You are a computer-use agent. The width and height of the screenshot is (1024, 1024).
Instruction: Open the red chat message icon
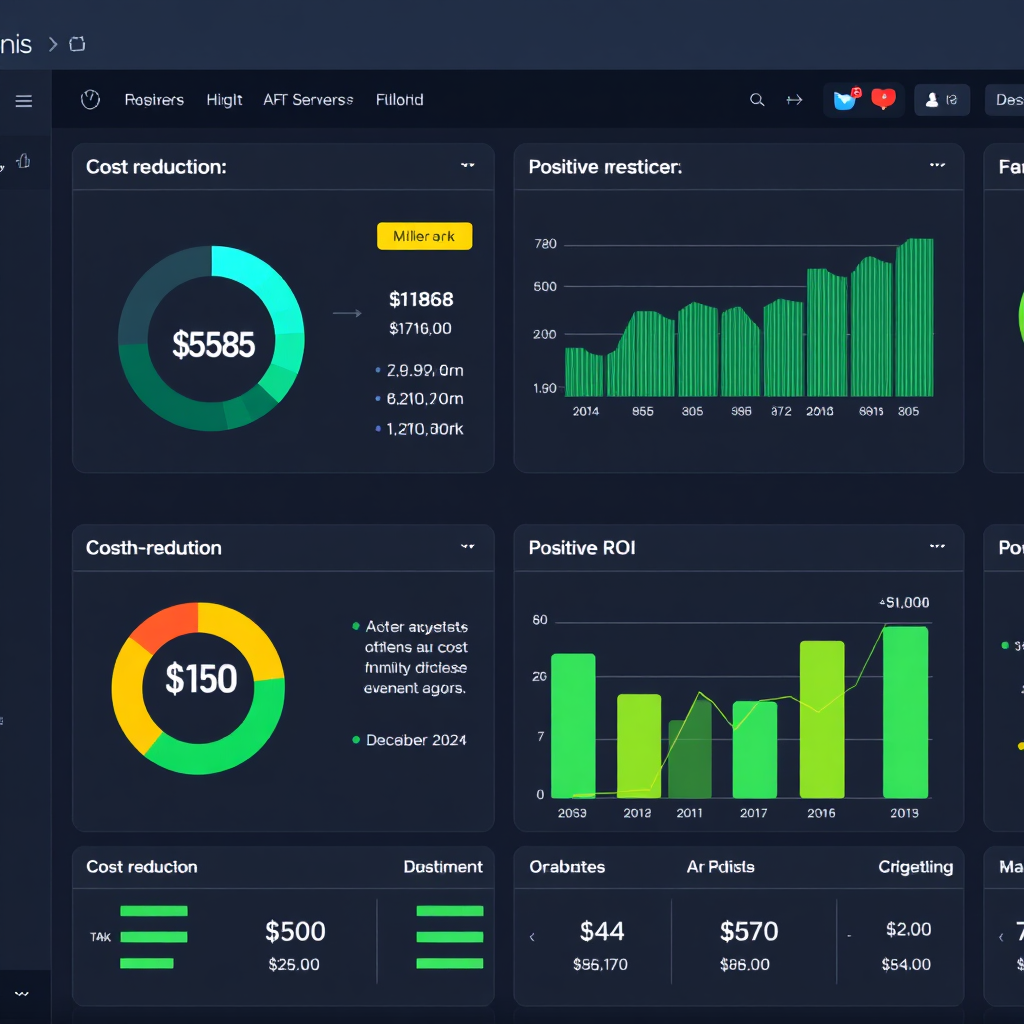click(x=883, y=100)
